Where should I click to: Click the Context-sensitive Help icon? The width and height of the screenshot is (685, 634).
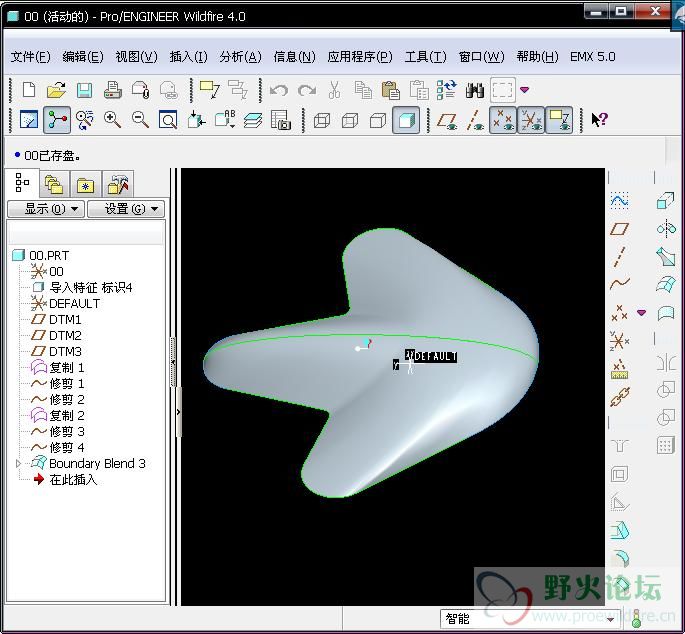click(599, 120)
